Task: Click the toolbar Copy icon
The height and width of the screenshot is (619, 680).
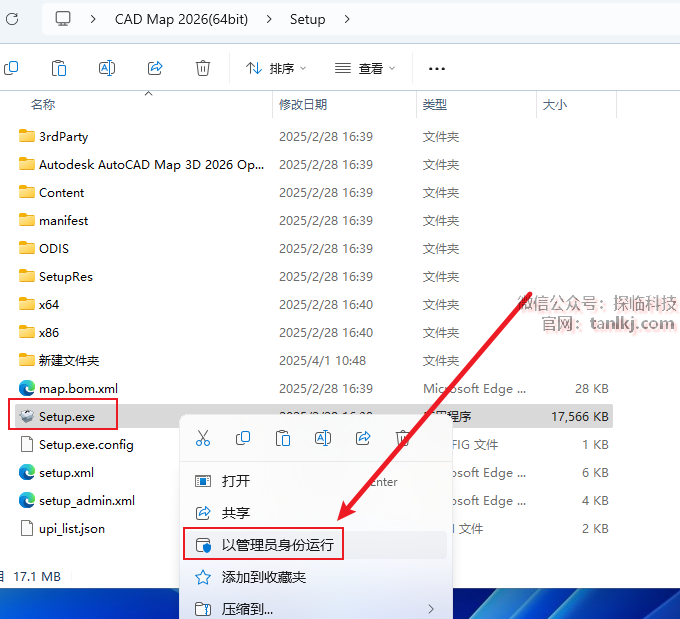Action: 11,68
